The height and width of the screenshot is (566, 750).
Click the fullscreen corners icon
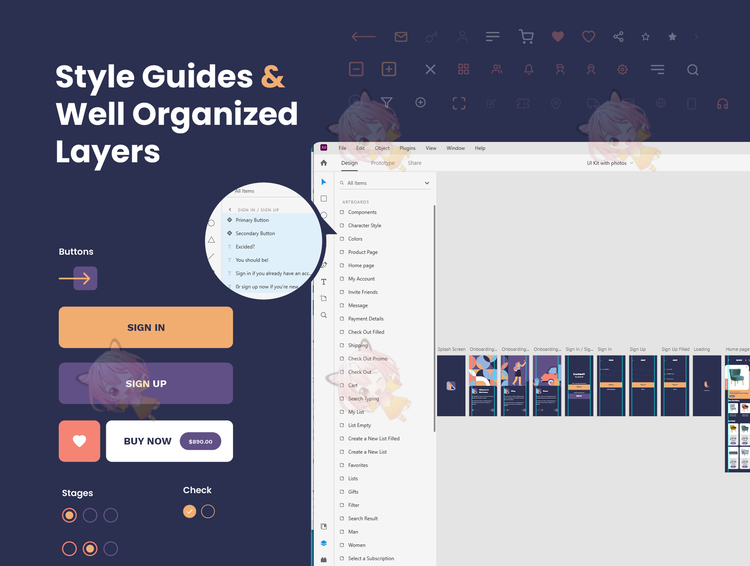tap(459, 103)
